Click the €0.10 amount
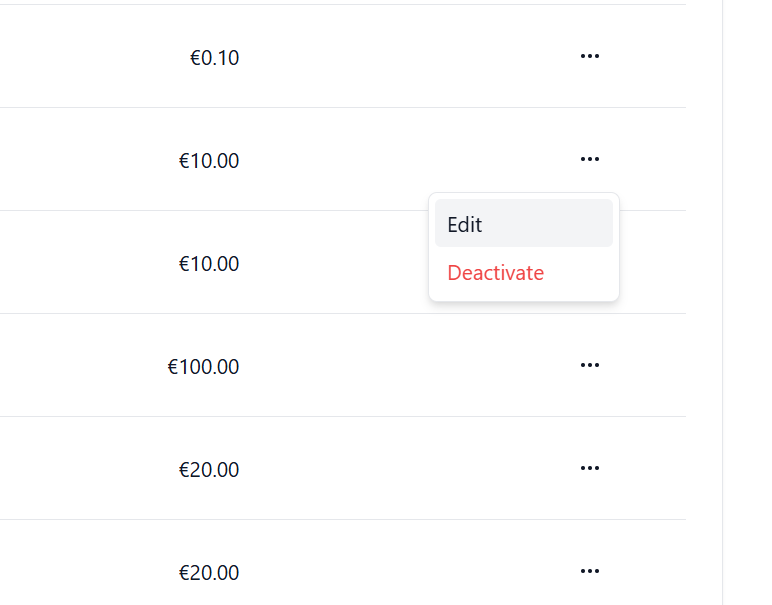This screenshot has width=772, height=605. [x=214, y=58]
